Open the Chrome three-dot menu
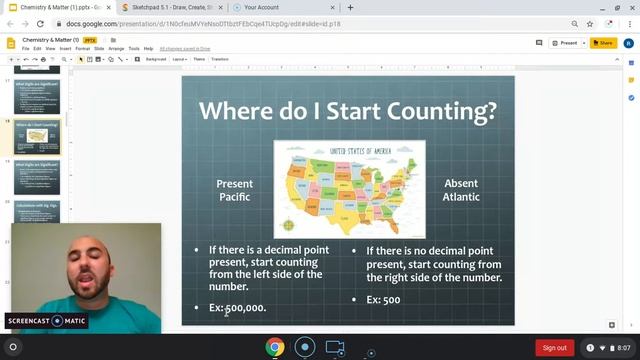 (x=630, y=24)
